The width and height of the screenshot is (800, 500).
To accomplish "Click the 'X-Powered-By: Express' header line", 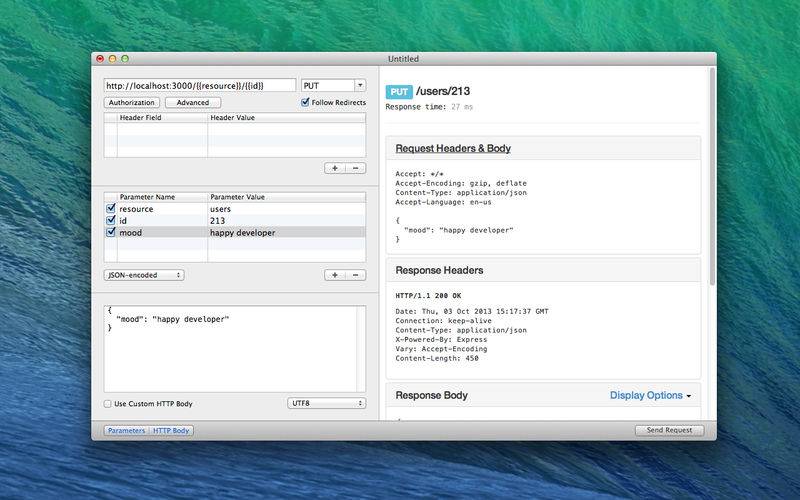I will click(x=441, y=339).
